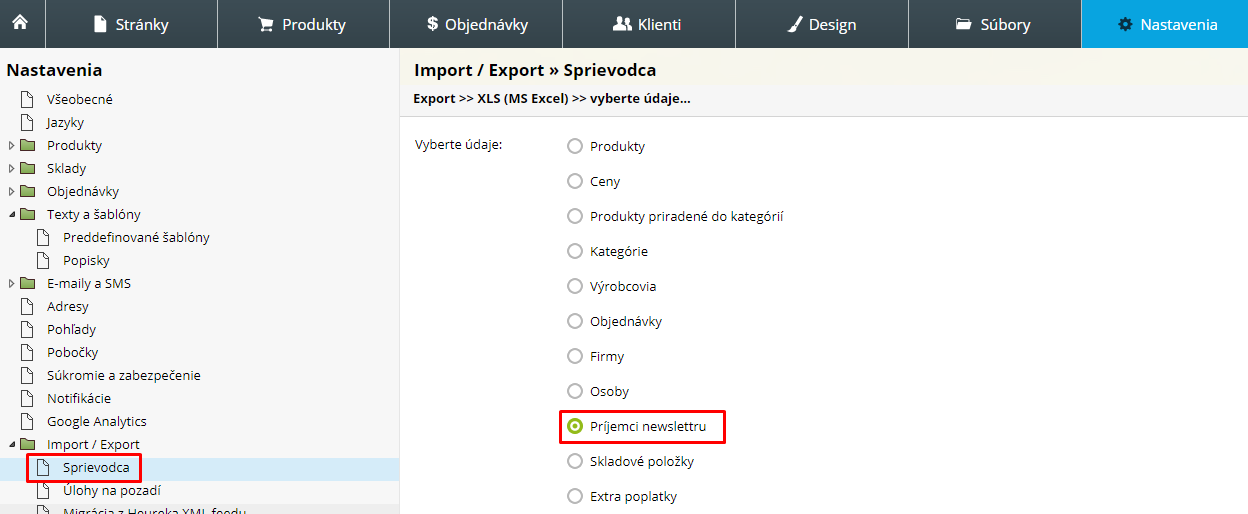The height and width of the screenshot is (514, 1248).
Task: Open Pohľady settings item
Action: (x=71, y=329)
